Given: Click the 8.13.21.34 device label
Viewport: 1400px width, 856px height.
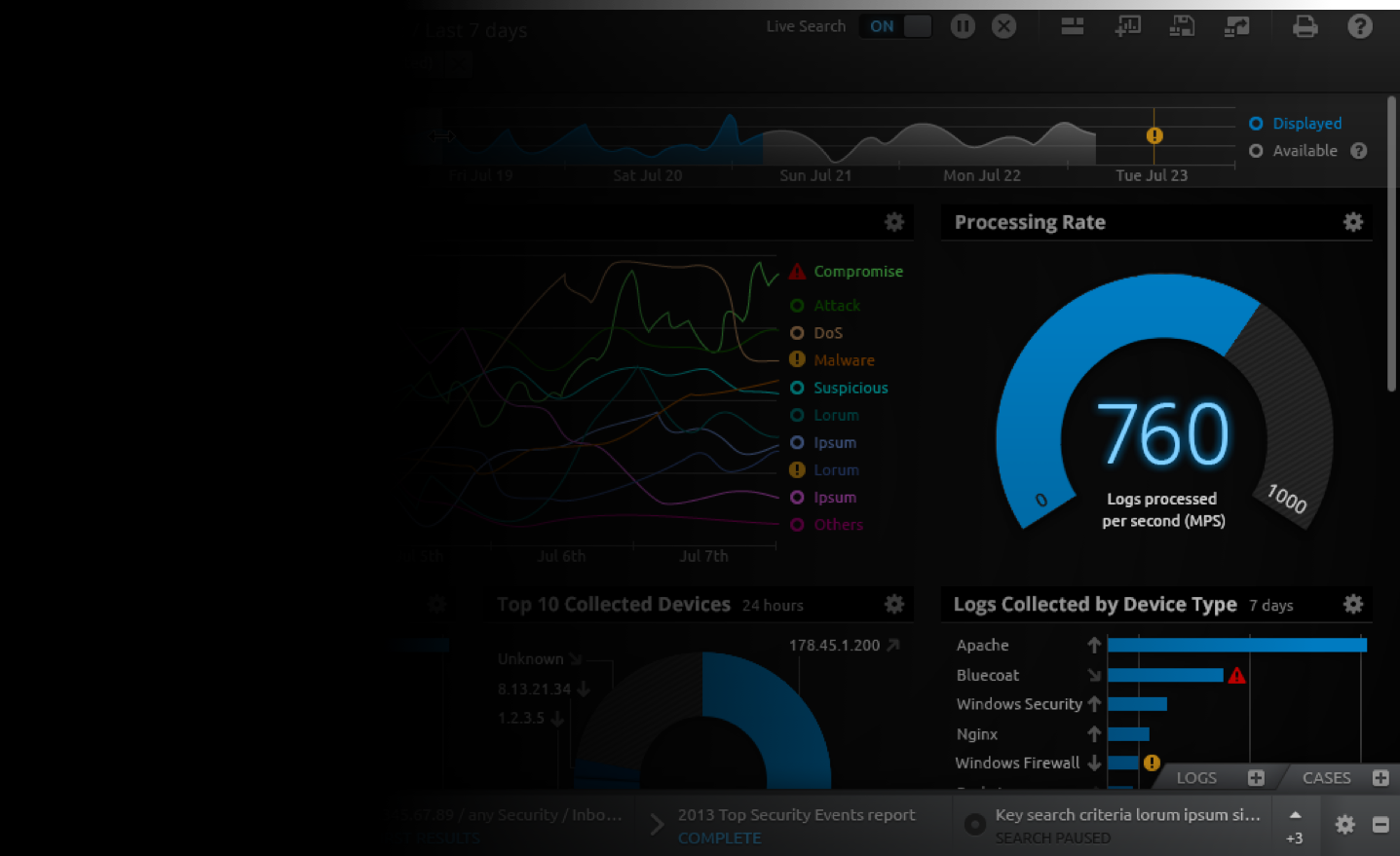Looking at the screenshot, I should click(x=534, y=689).
